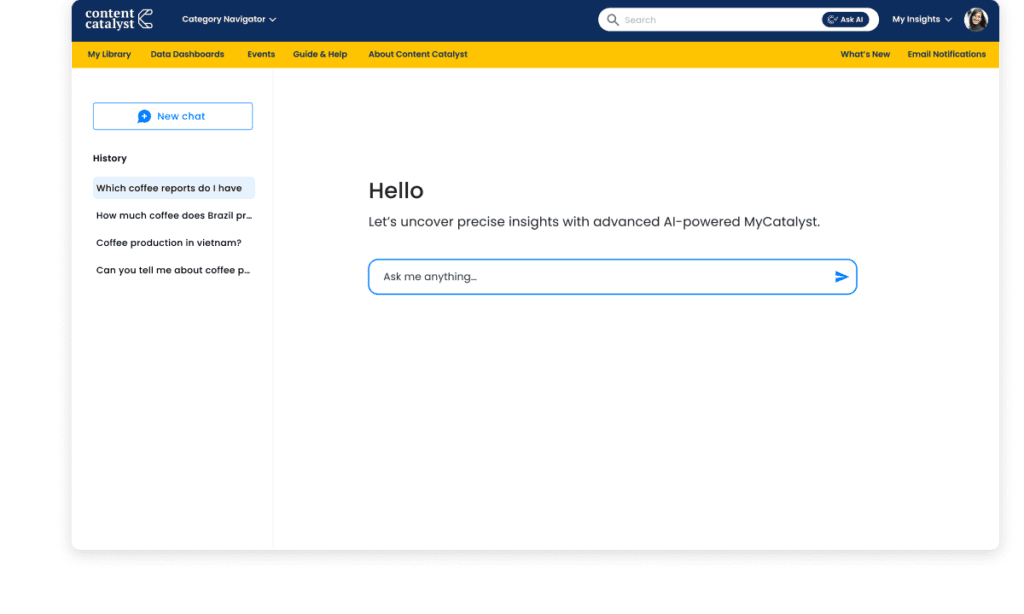Click the Content Catalyst logo
The width and height of the screenshot is (1024, 614).
pos(119,19)
